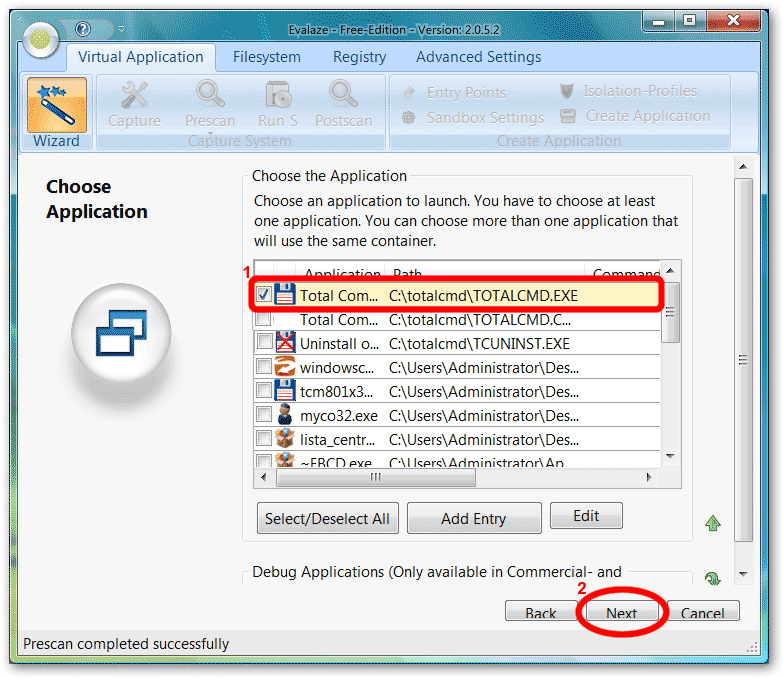Click the tcm801x3 floppy icon

285,390
